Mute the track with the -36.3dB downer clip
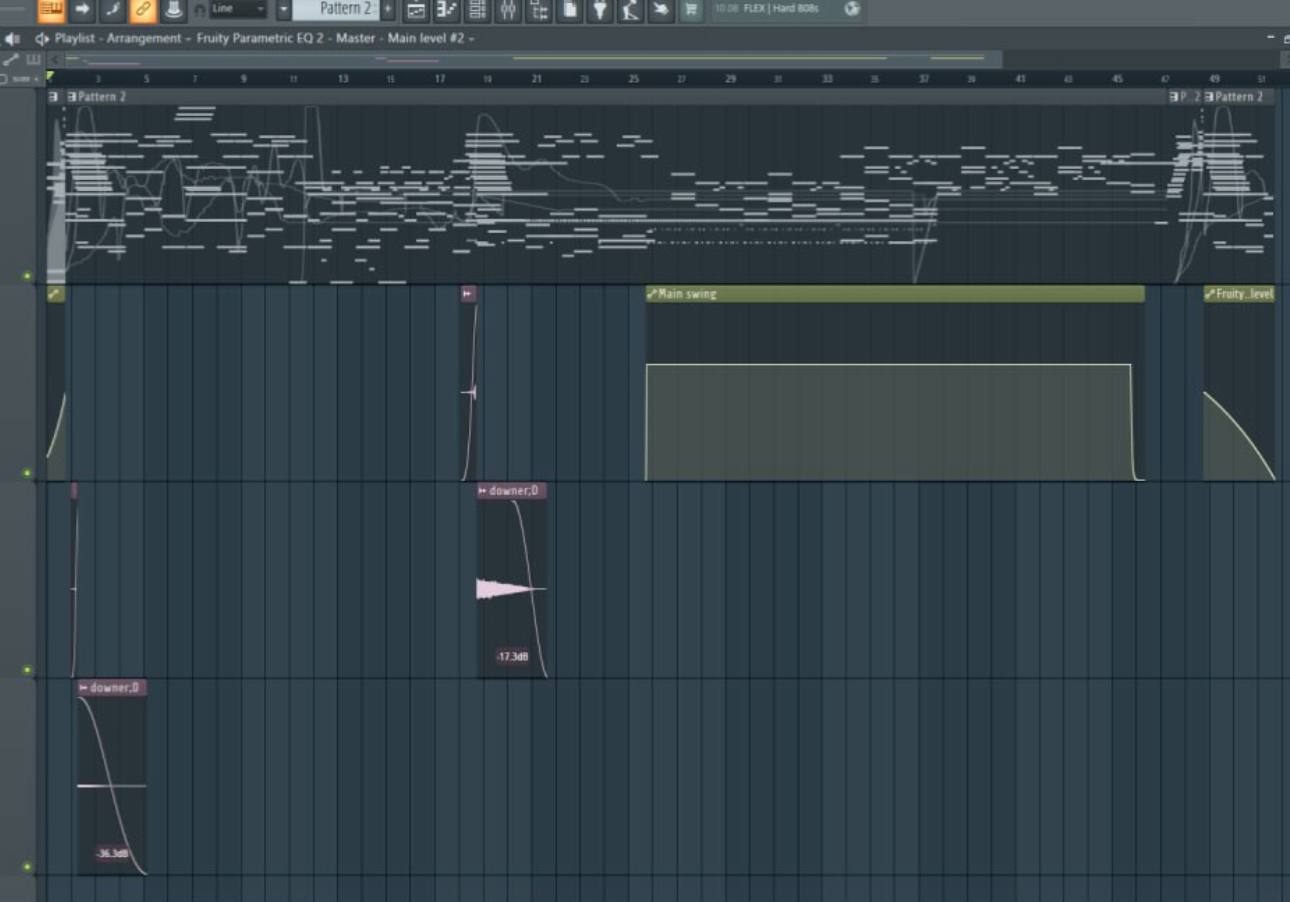1290x902 pixels. coord(27,867)
